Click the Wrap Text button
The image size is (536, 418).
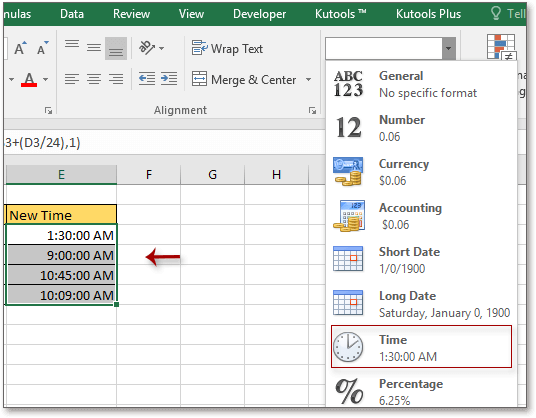click(227, 49)
